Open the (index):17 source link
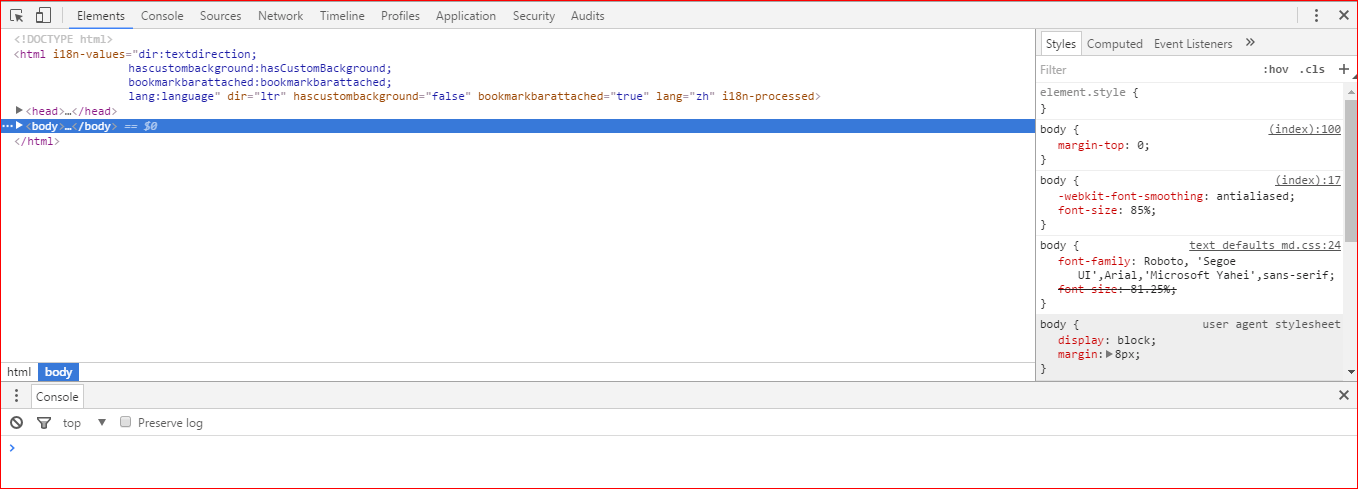 pyautogui.click(x=1308, y=180)
